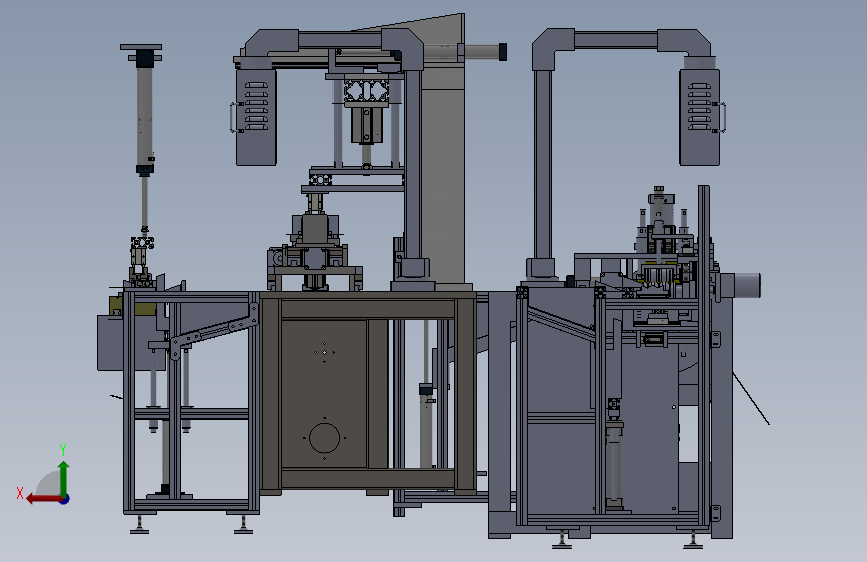This screenshot has width=867, height=562.
Task: Click the red X axis arrow of the triad
Action: click(43, 499)
